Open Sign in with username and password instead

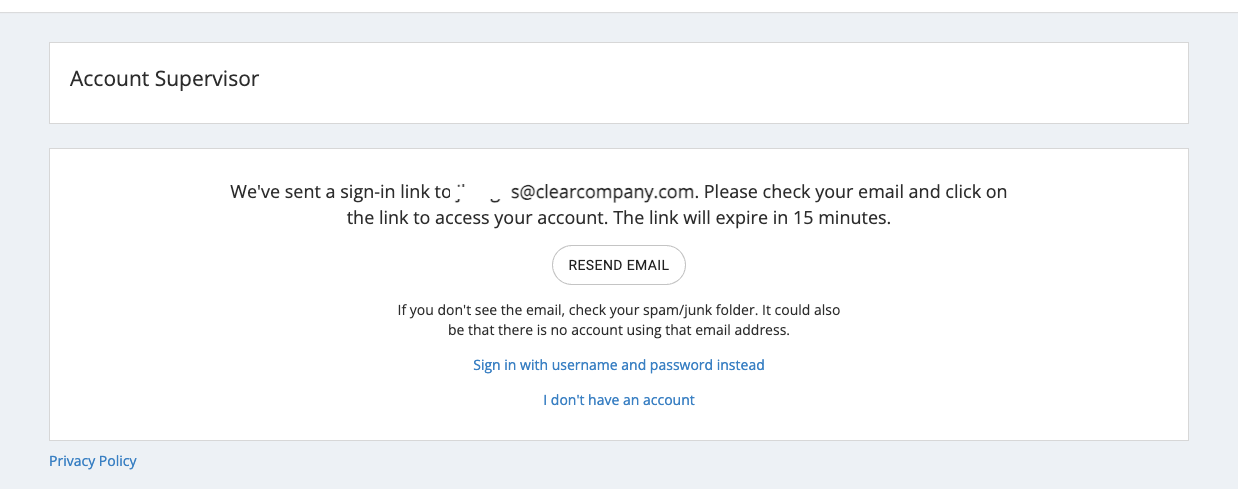[618, 365]
